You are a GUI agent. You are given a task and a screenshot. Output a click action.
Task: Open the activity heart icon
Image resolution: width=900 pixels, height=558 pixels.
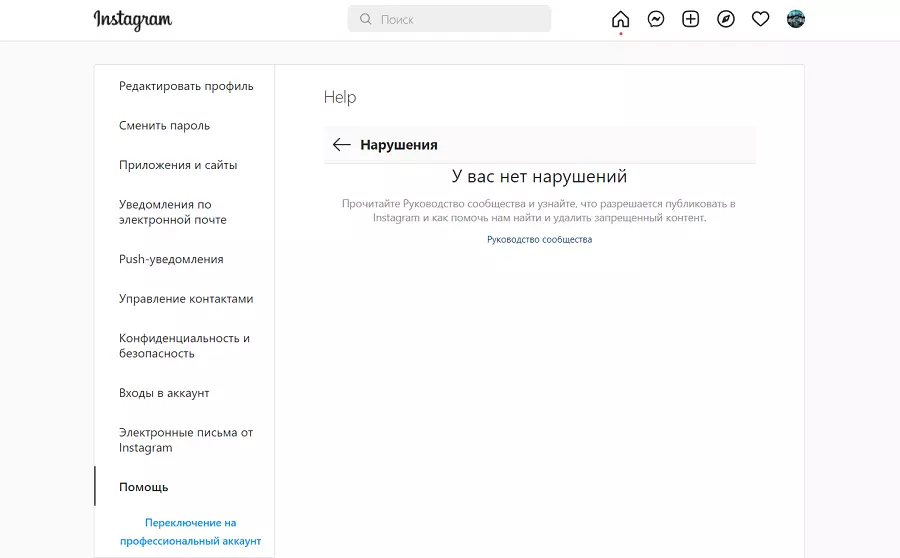(761, 19)
